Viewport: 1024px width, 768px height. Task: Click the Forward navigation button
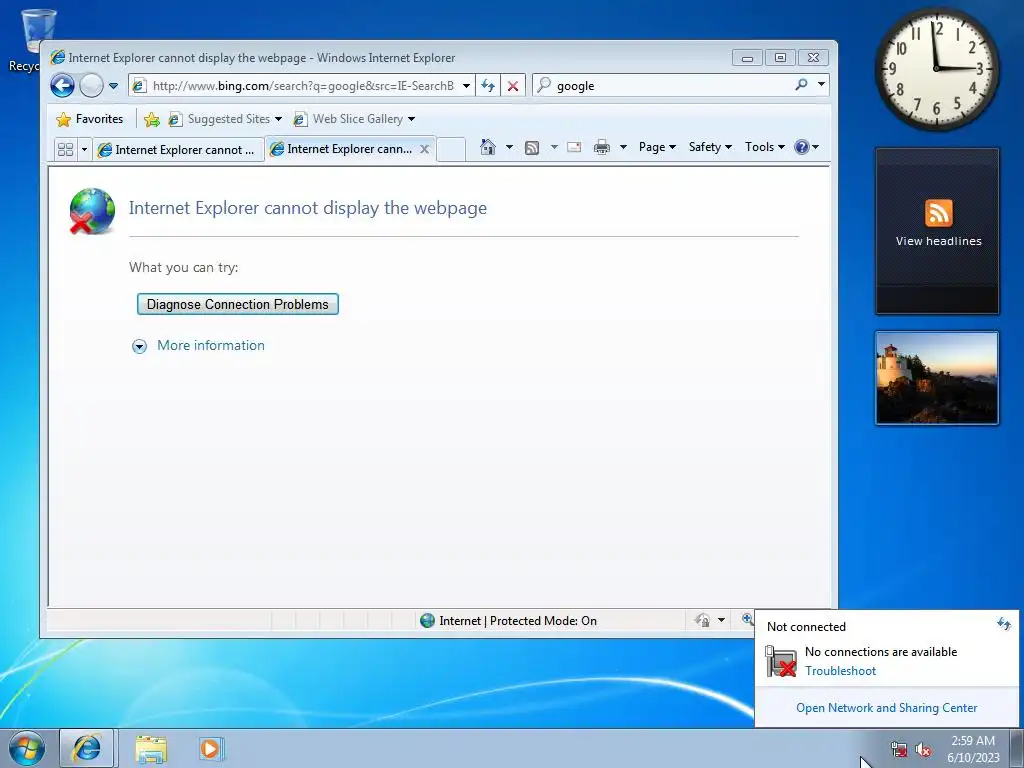coord(91,86)
